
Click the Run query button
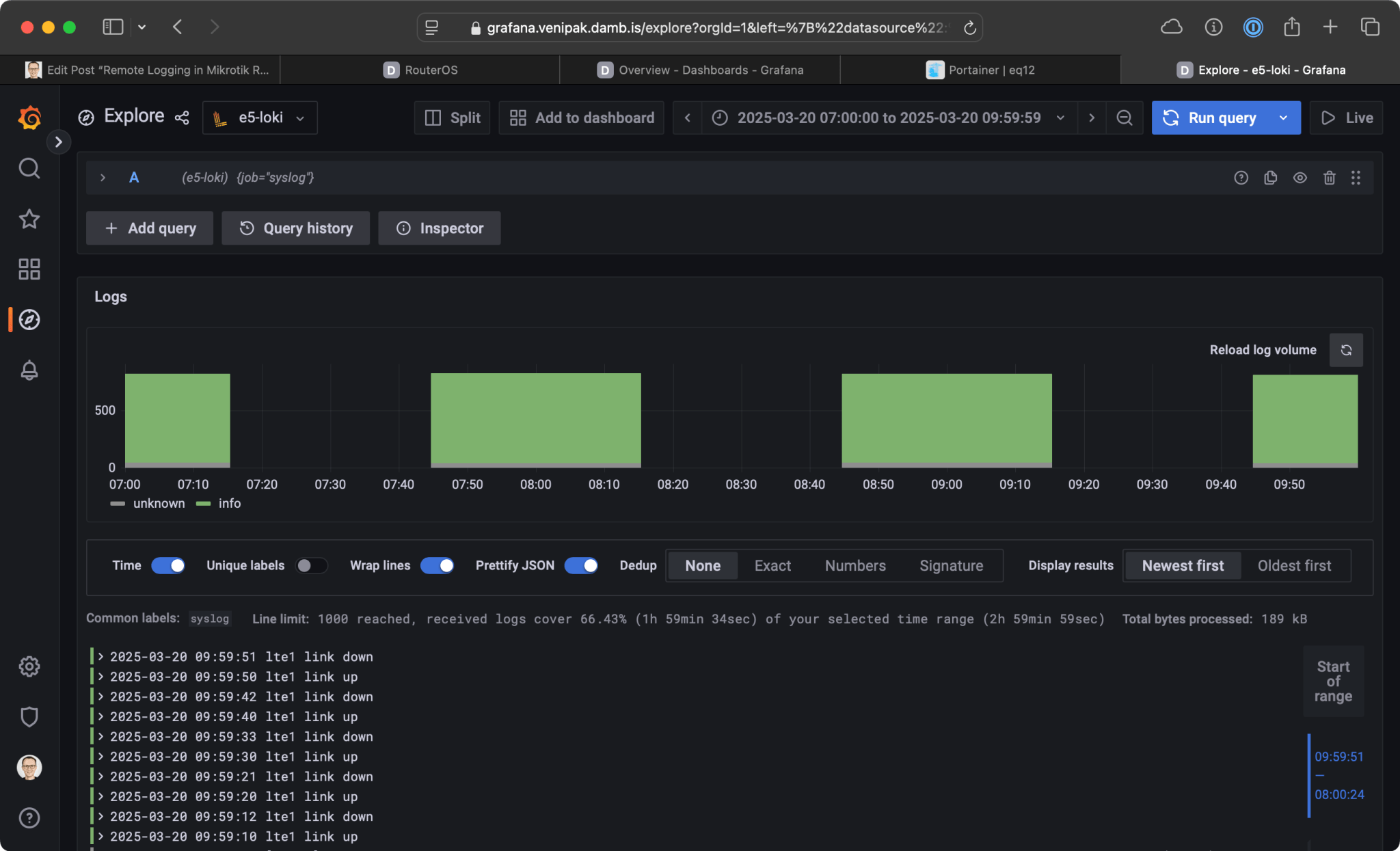(1222, 117)
